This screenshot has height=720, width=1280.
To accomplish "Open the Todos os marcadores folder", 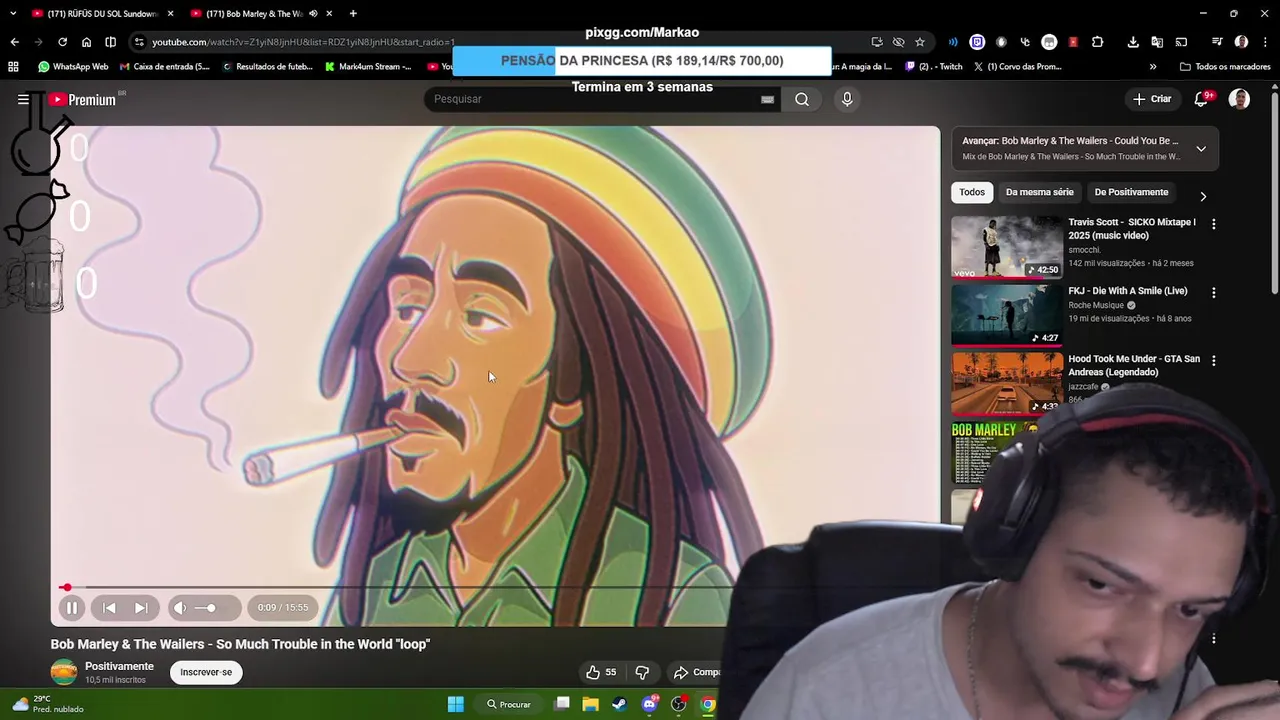I will [x=1225, y=67].
